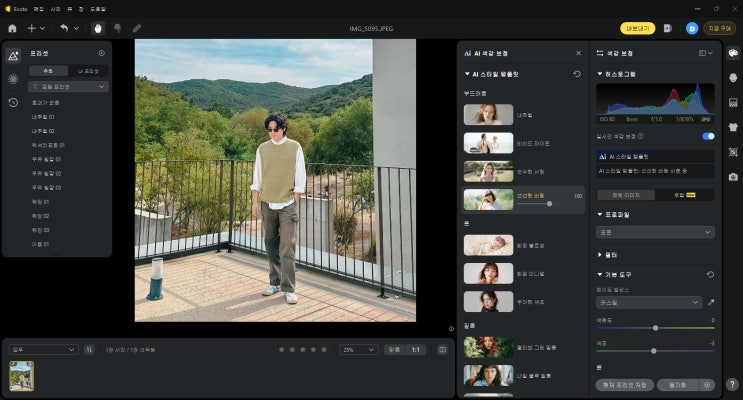This screenshot has width=743, height=400.
Task: Select the 내추럴 01 preset
Action: pos(43,117)
